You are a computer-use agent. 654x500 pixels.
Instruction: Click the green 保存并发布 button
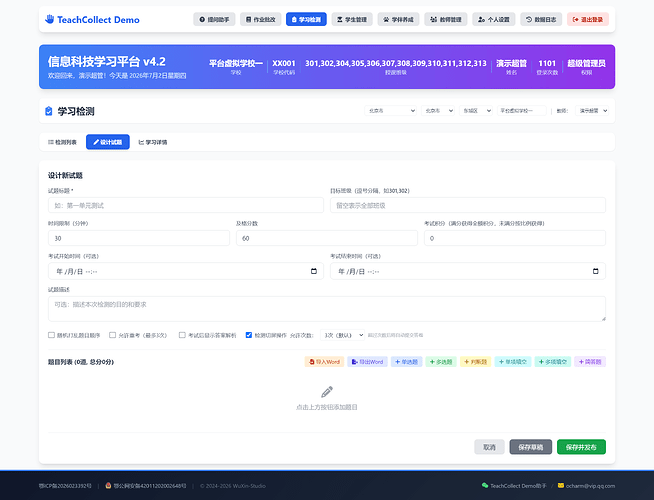coord(581,447)
